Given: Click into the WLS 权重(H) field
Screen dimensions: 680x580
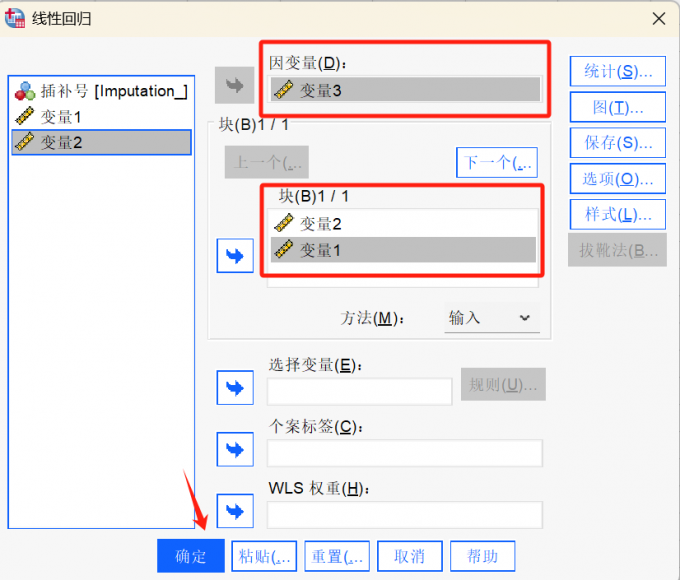Looking at the screenshot, I should (405, 515).
